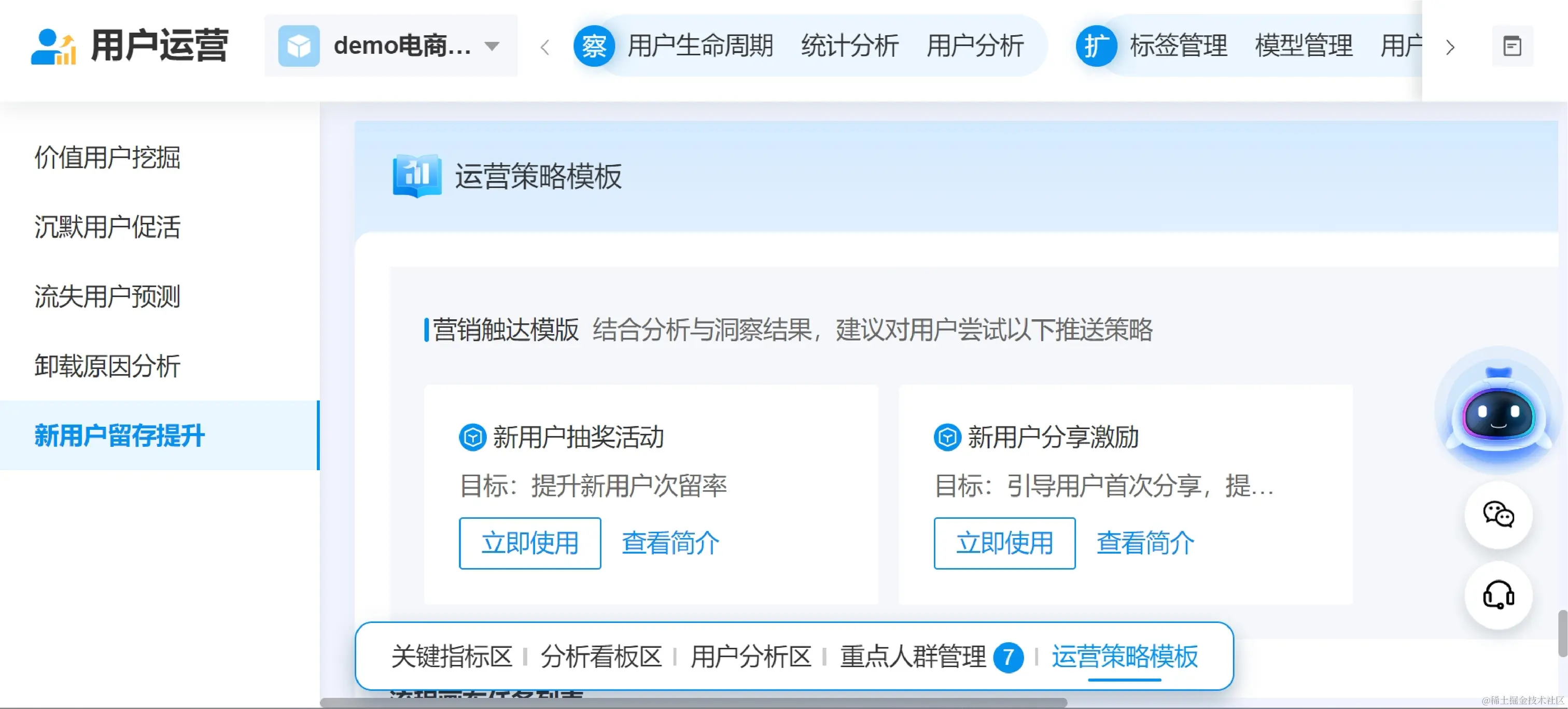Click 目标：提升新用户次留率 text
This screenshot has height=709, width=1568.
coord(594,486)
